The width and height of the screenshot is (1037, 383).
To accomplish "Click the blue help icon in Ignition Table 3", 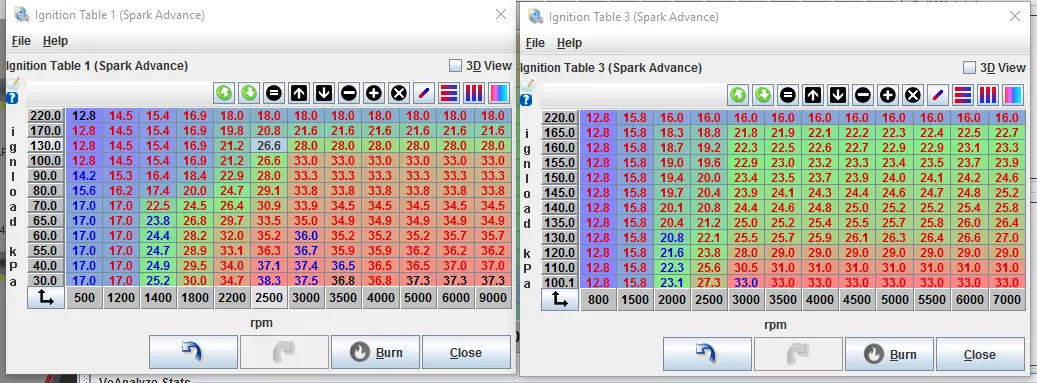I will coord(526,100).
